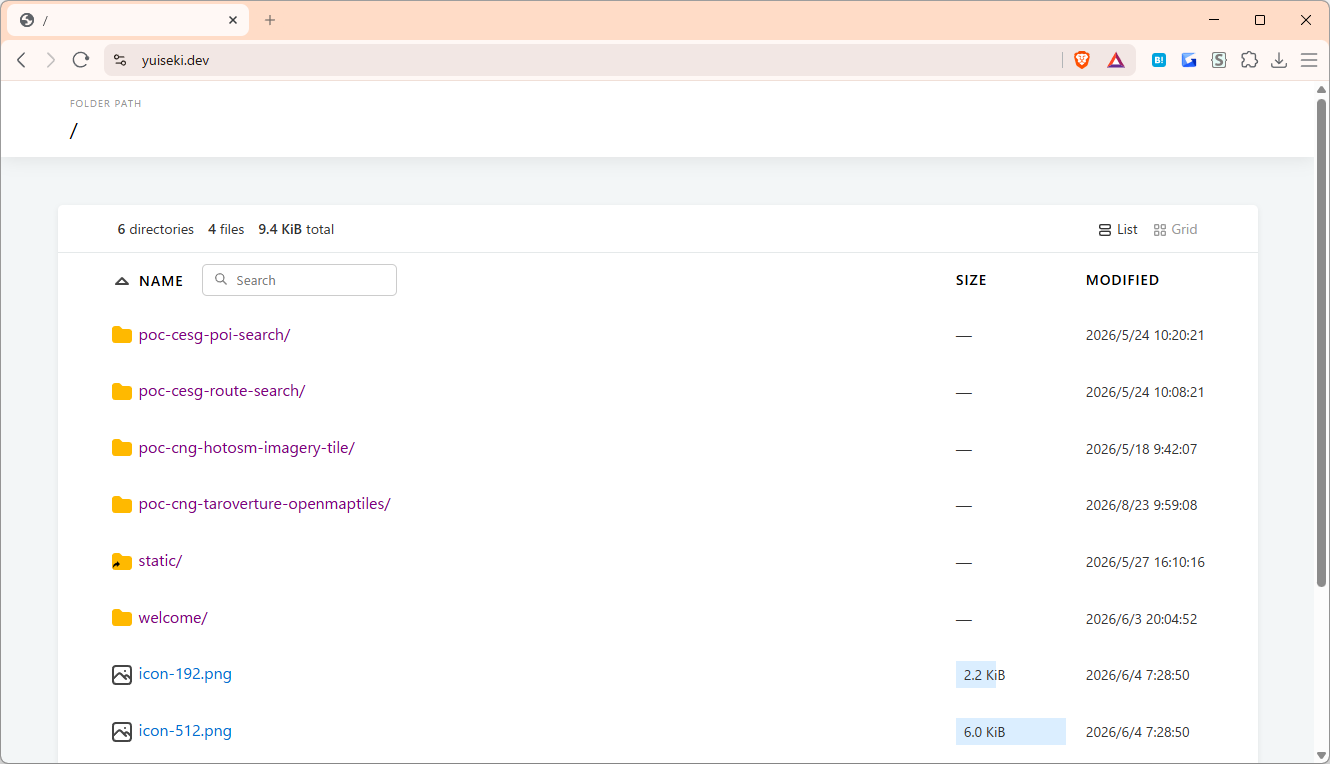
Task: Maximize the browser window
Action: click(x=1260, y=20)
